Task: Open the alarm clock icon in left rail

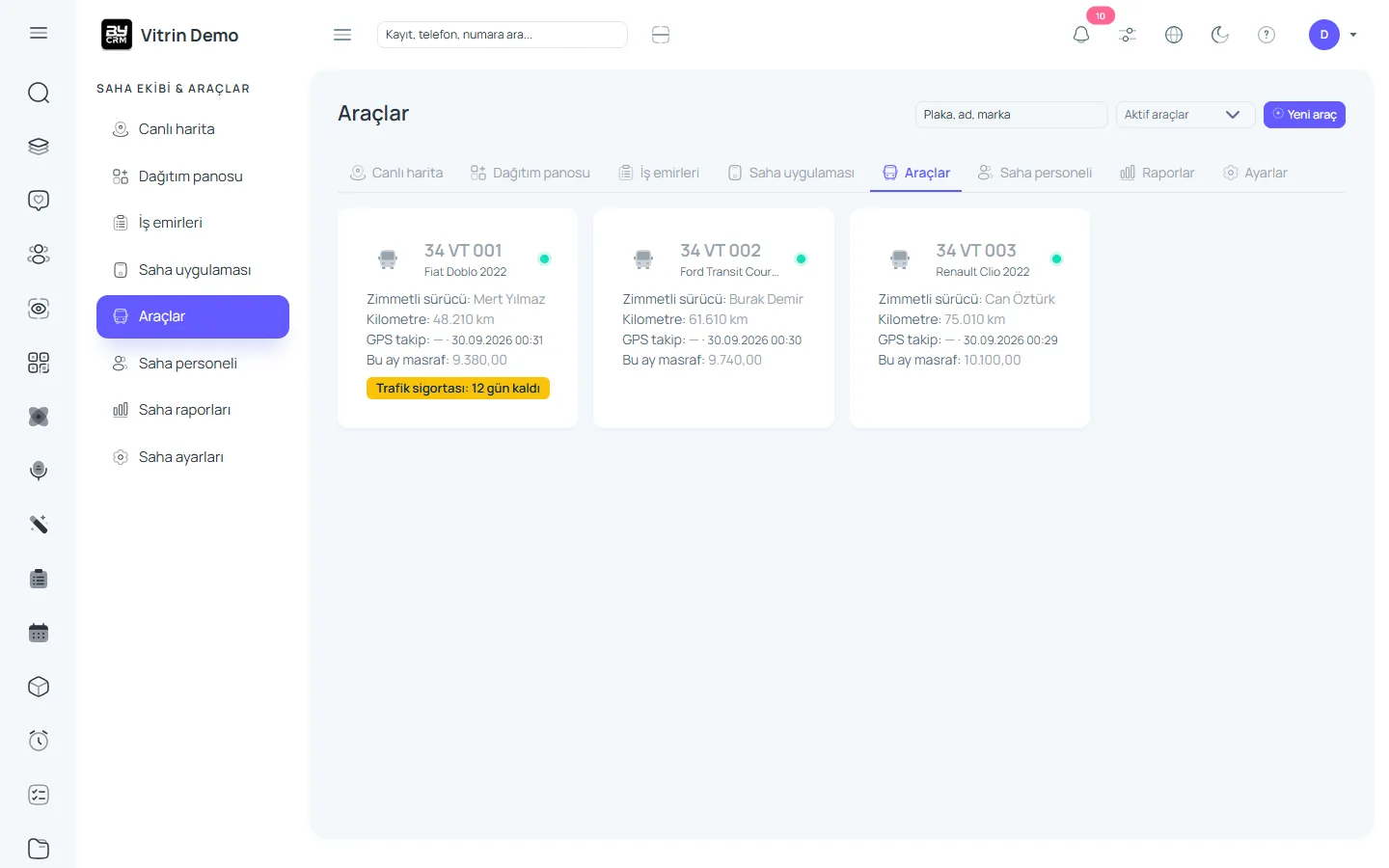Action: point(39,741)
